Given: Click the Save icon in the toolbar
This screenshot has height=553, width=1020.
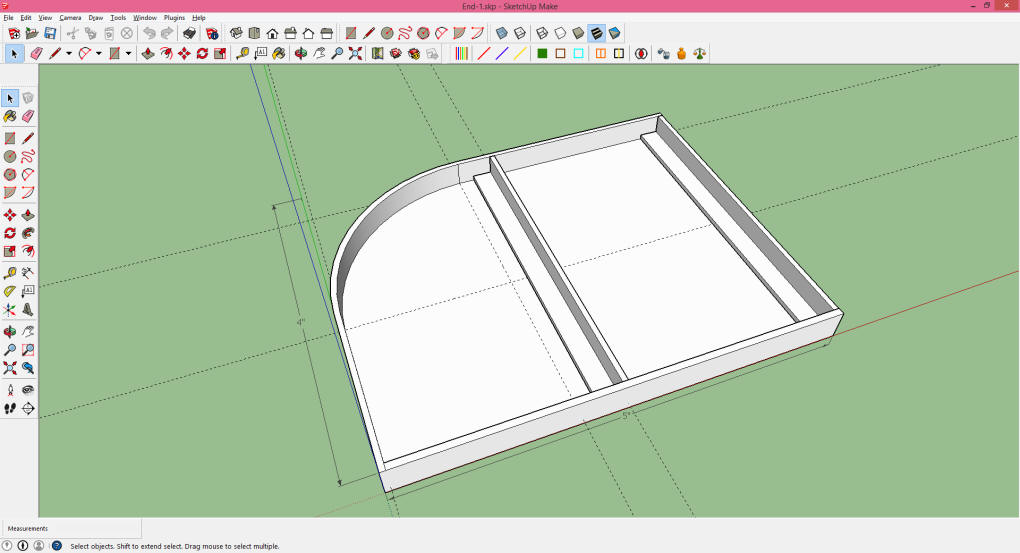Looking at the screenshot, I should click(x=50, y=33).
